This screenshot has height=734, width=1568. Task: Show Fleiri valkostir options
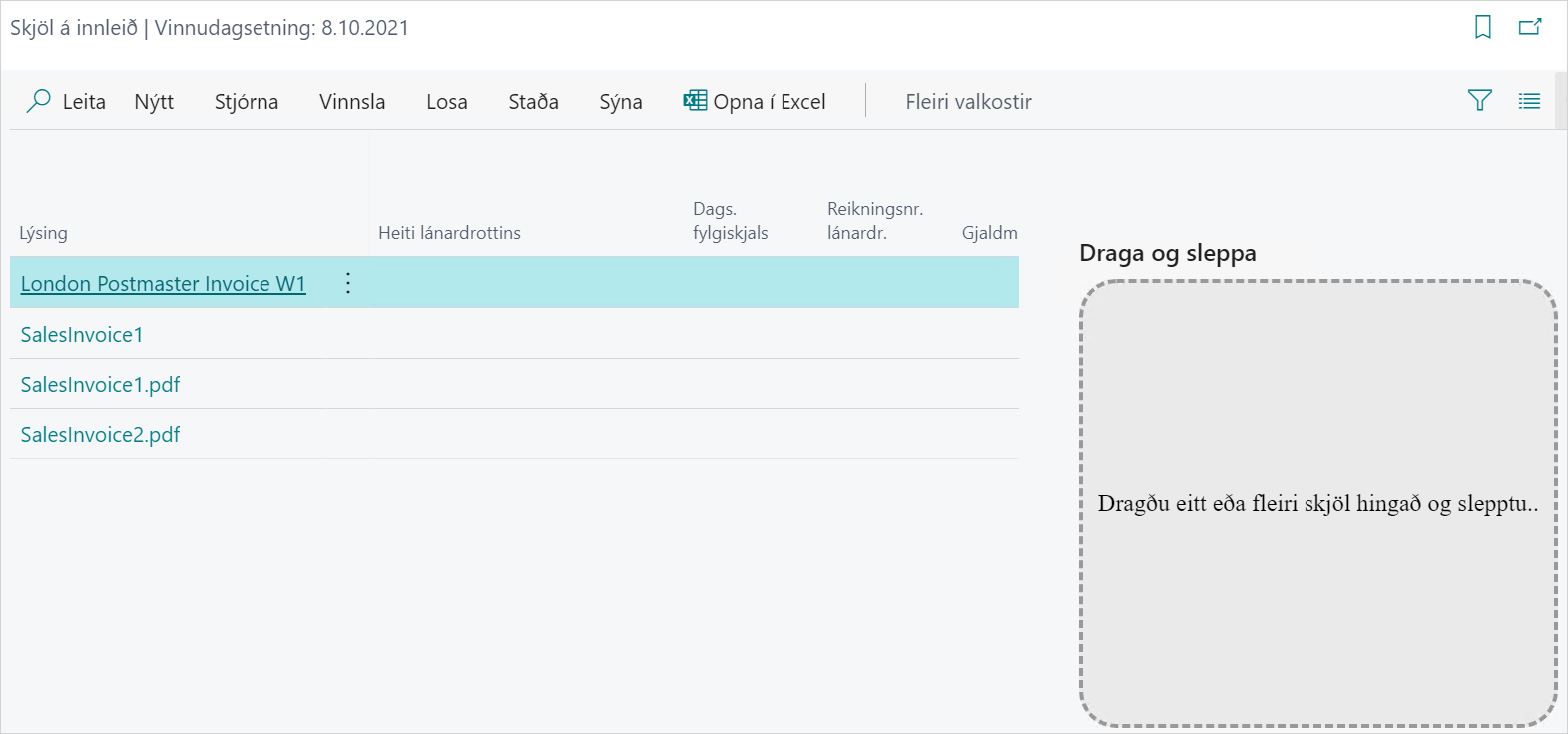[x=968, y=102]
